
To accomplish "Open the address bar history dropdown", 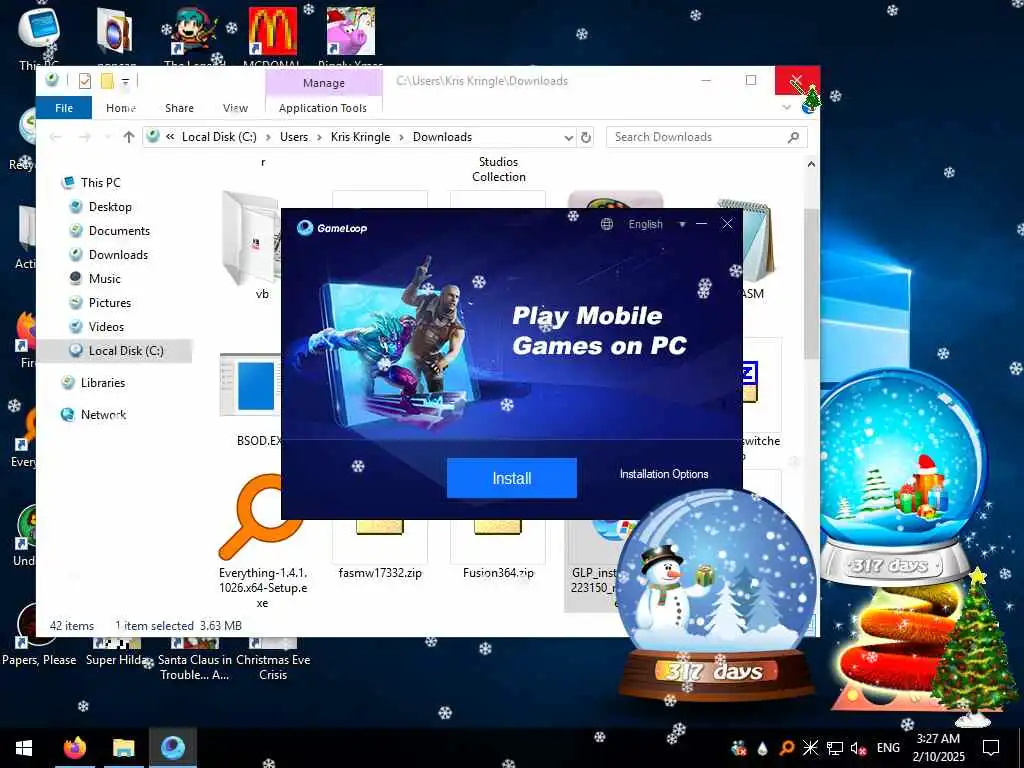I will click(569, 137).
